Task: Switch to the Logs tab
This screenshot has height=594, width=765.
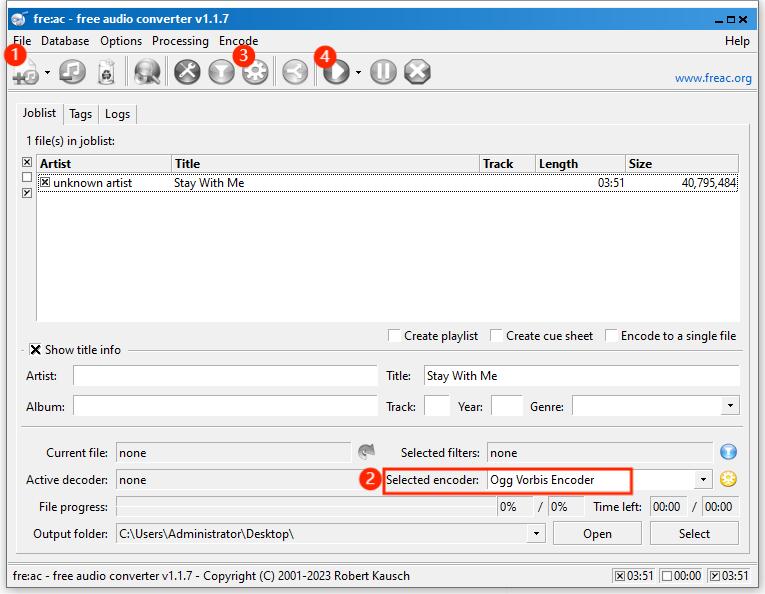Action: [x=117, y=114]
